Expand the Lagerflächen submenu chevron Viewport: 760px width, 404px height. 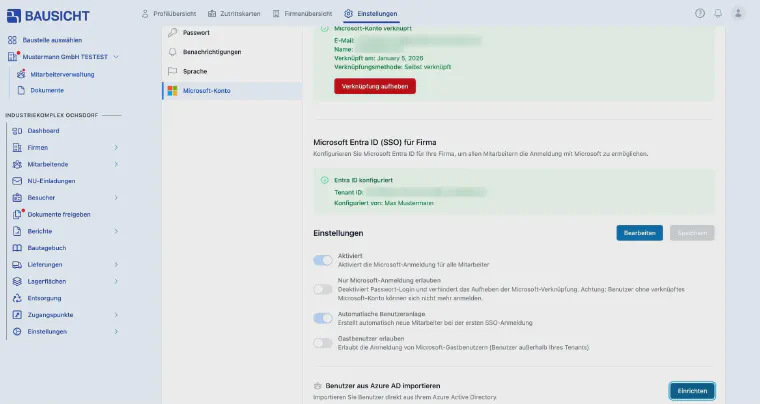coord(116,281)
